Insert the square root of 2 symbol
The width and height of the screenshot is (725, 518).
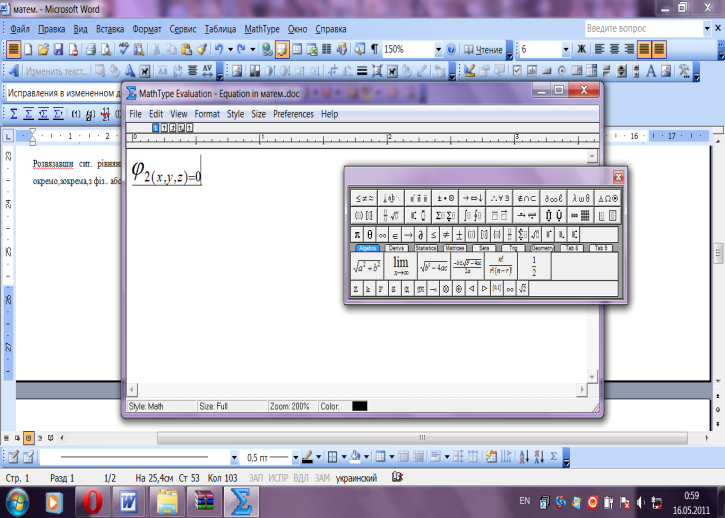click(x=522, y=289)
